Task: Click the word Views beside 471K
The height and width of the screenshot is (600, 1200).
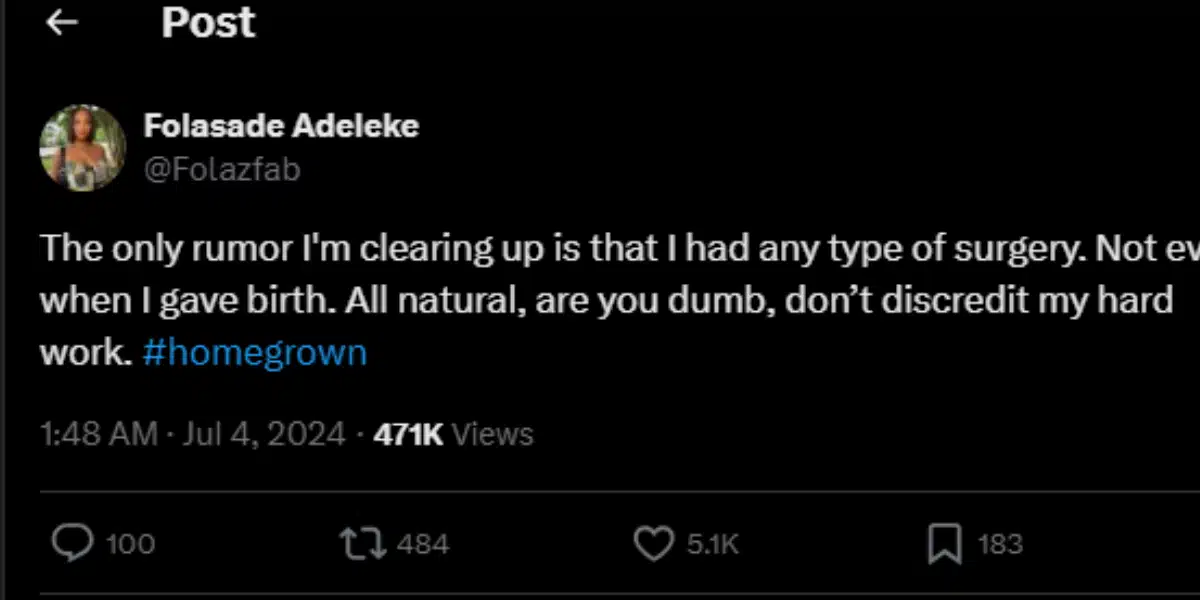Action: coord(492,434)
